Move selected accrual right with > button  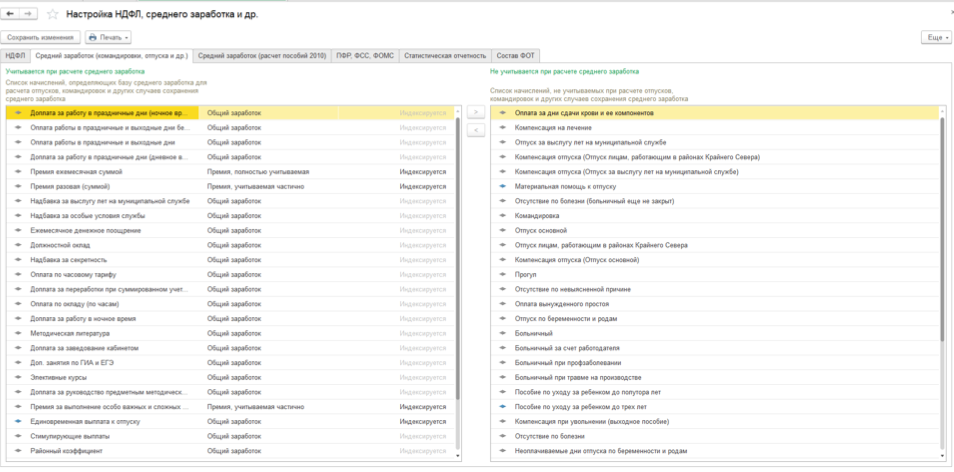[x=476, y=113]
